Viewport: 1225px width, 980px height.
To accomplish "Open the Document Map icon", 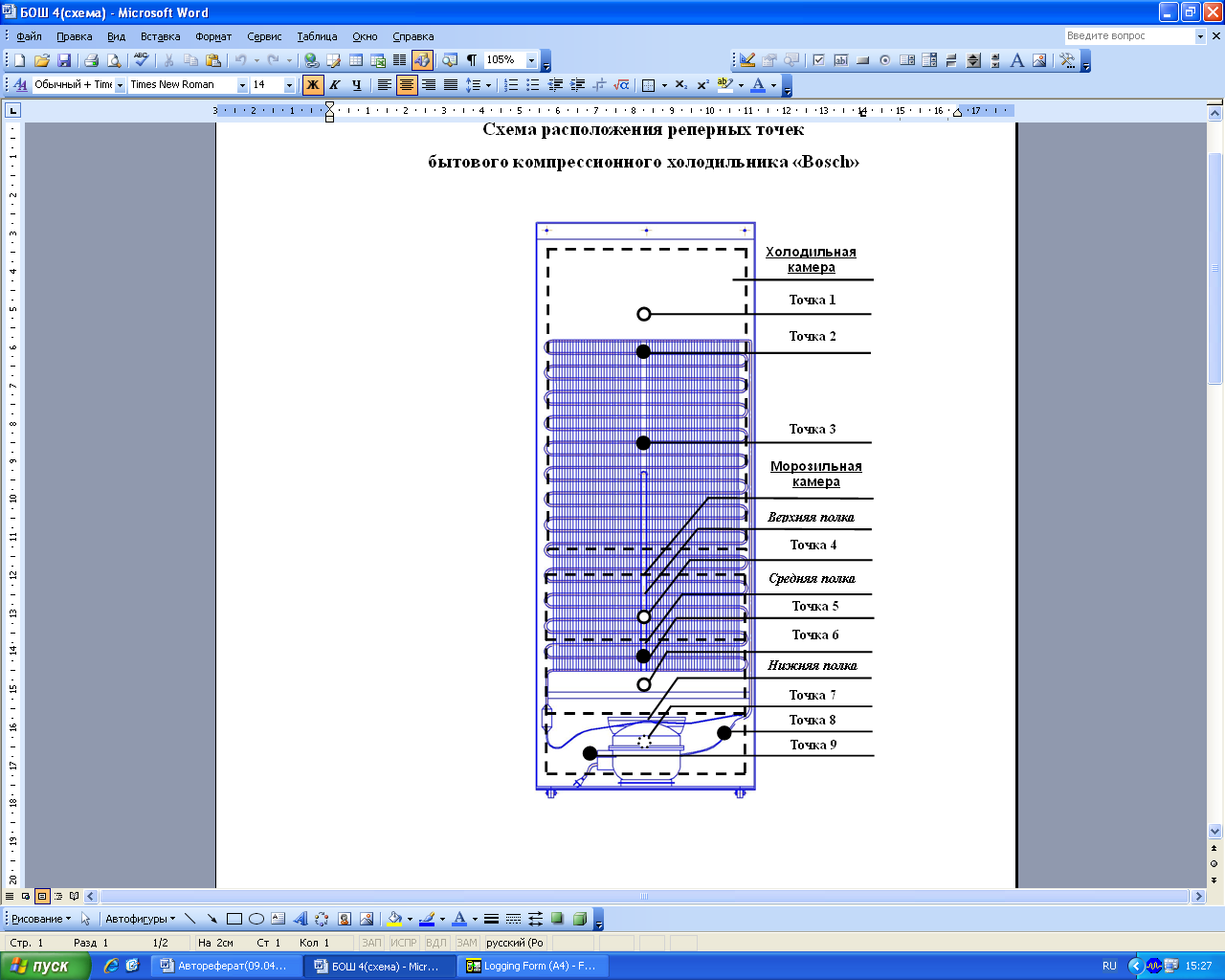I will pos(449,60).
